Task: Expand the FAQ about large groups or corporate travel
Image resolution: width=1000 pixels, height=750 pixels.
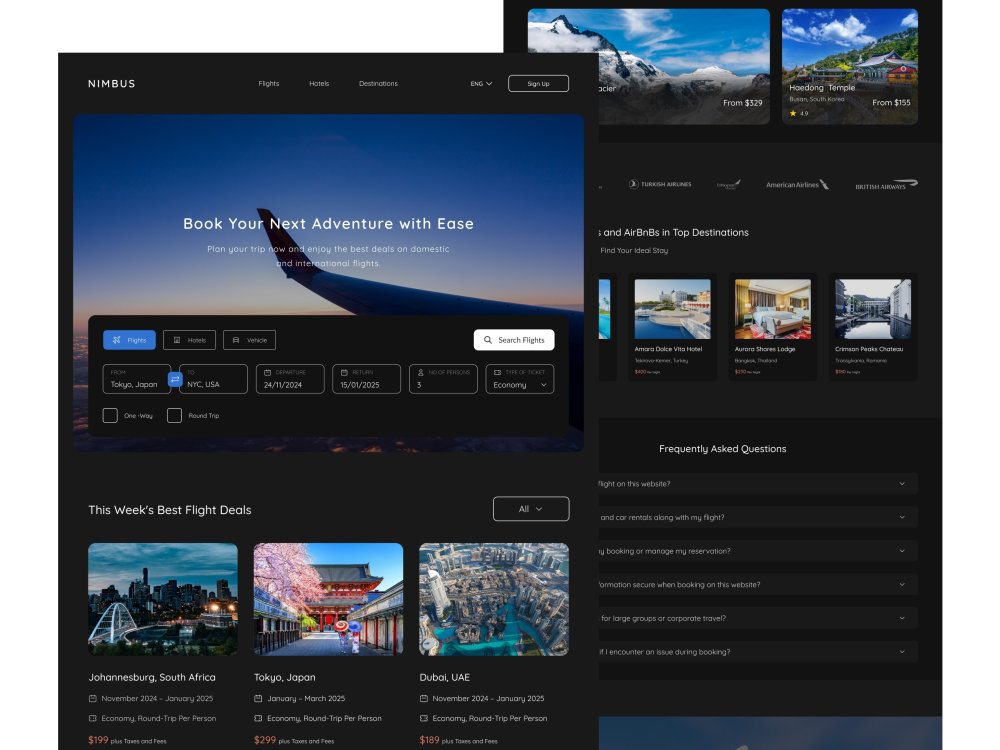Action: point(758,618)
